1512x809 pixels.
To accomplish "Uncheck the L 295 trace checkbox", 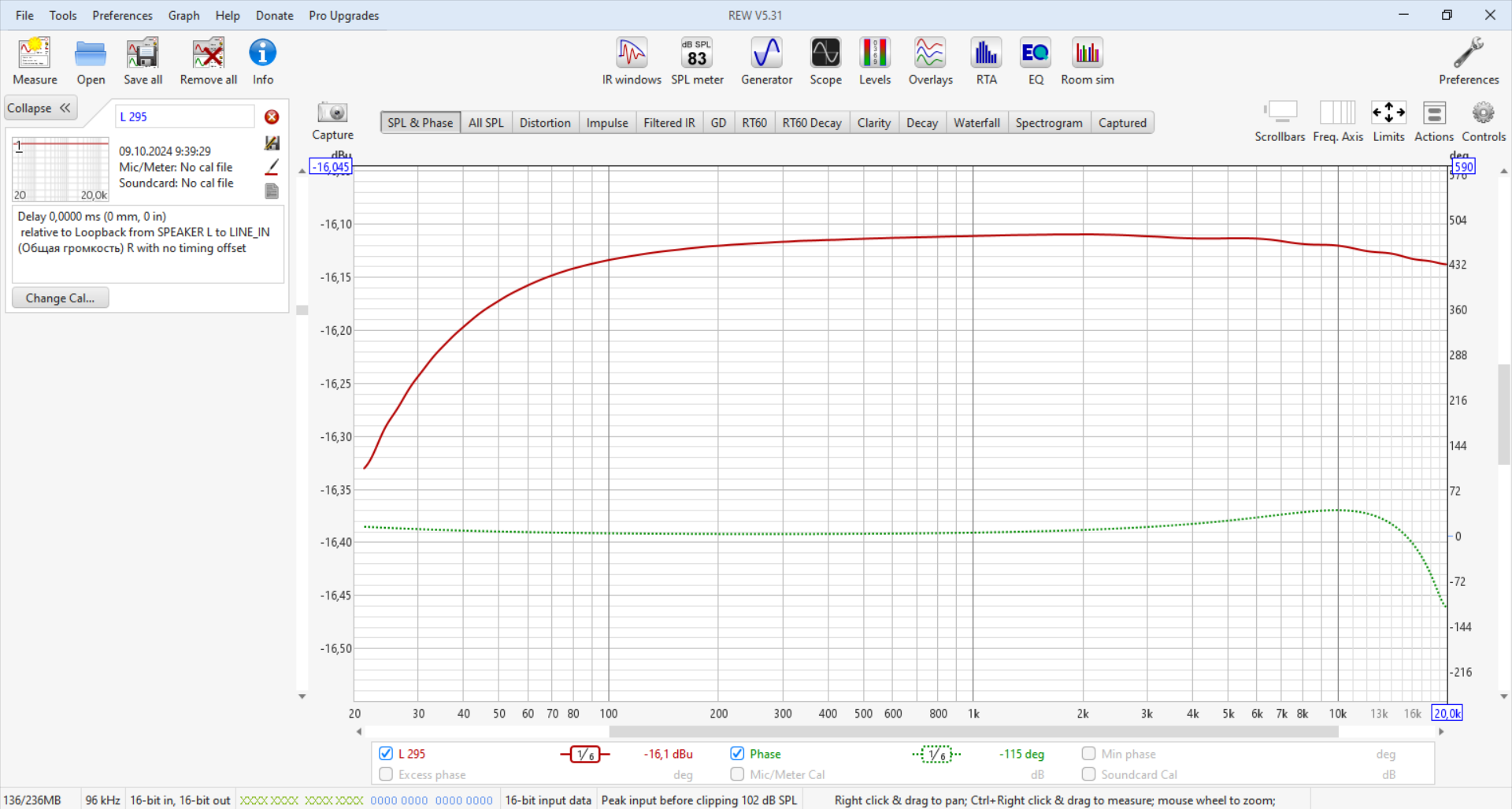I will coord(386,753).
